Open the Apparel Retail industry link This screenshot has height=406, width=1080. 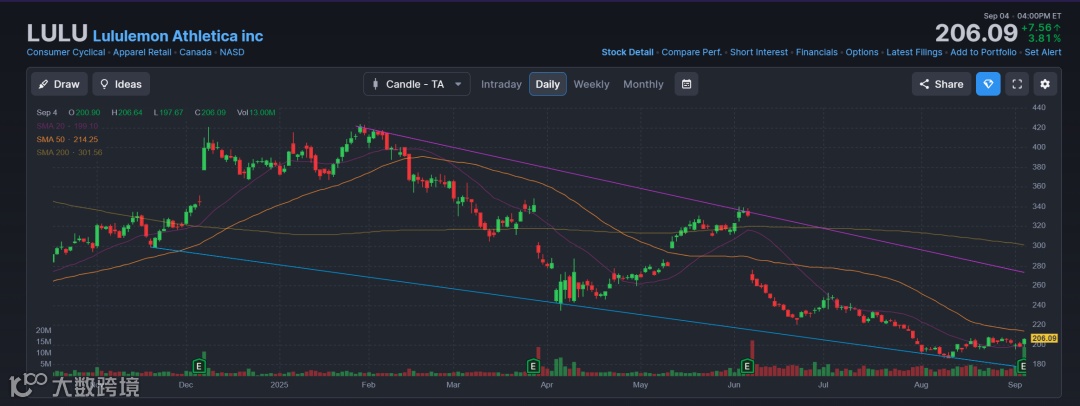pos(143,52)
